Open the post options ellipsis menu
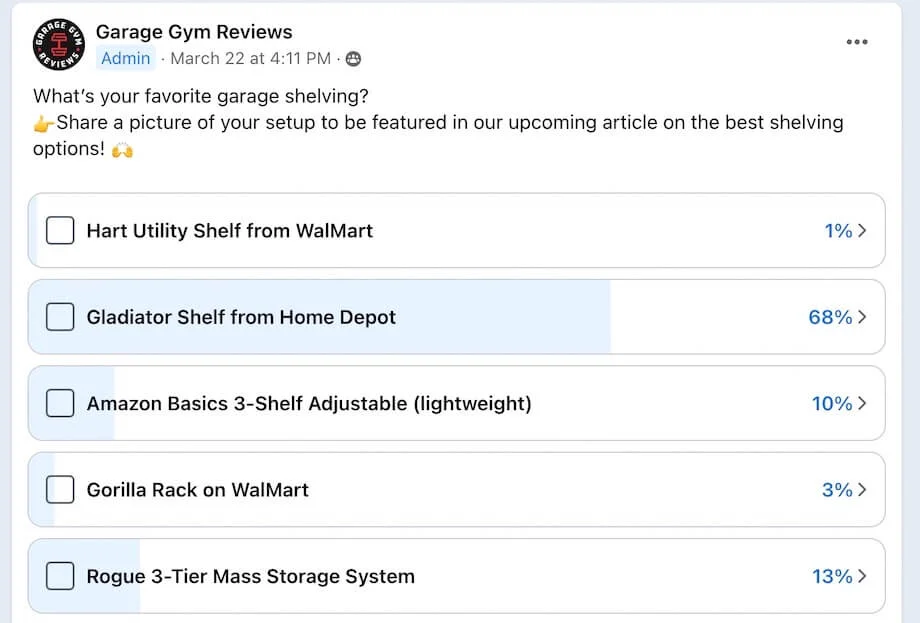Image resolution: width=920 pixels, height=623 pixels. coord(856,41)
